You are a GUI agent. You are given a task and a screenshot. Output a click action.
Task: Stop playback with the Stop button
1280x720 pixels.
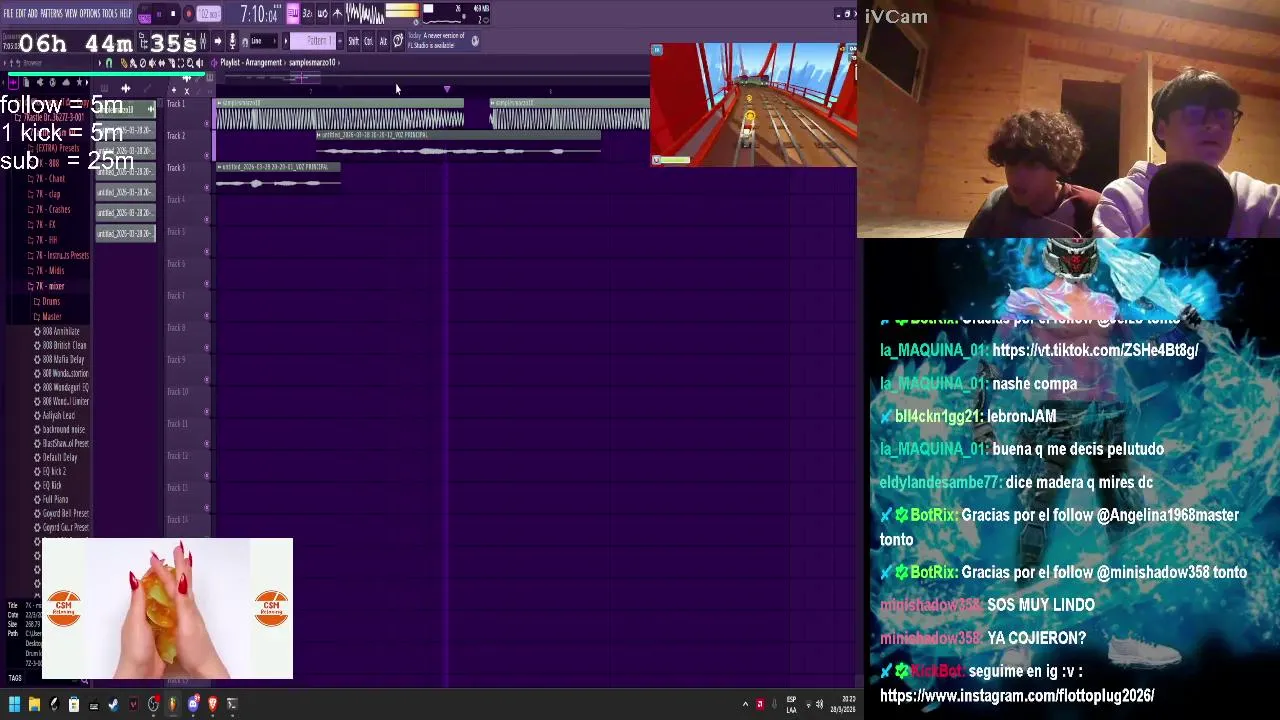click(x=173, y=14)
